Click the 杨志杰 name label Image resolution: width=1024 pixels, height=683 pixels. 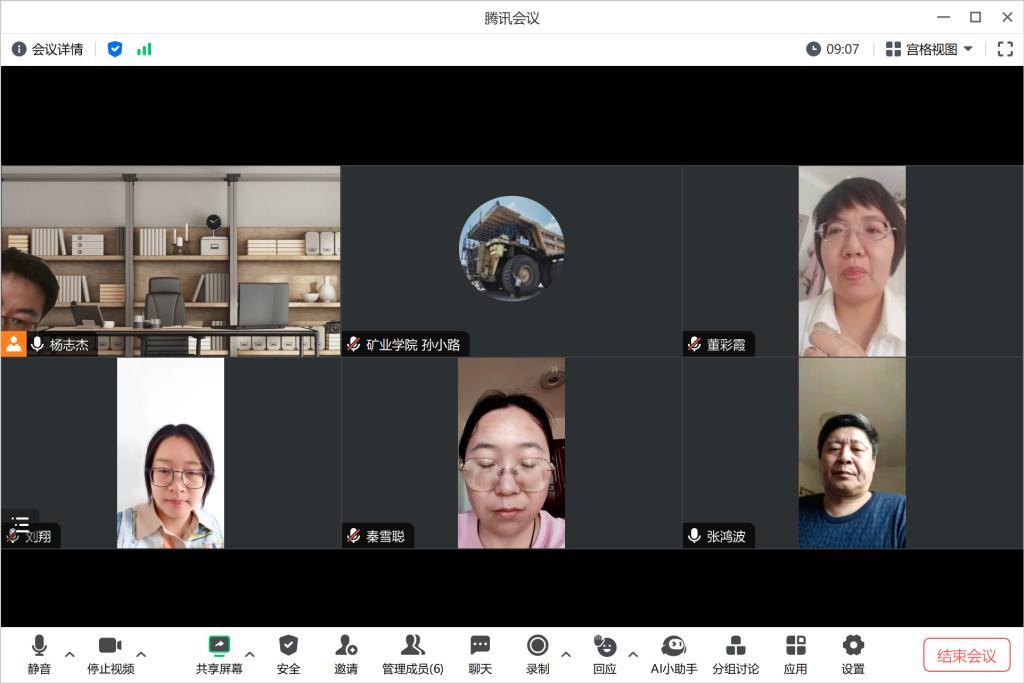(69, 345)
